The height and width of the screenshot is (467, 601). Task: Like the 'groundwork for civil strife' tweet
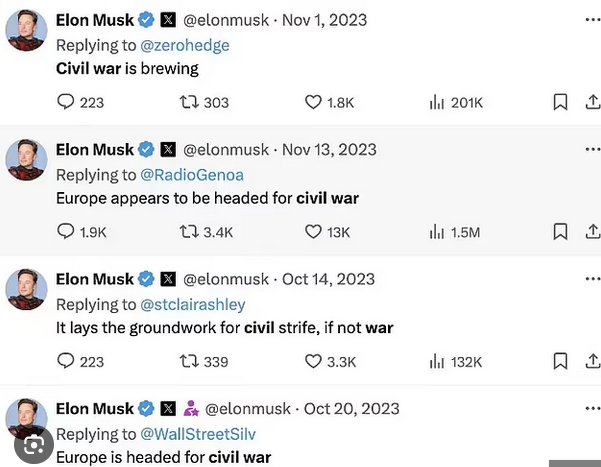tap(313, 361)
